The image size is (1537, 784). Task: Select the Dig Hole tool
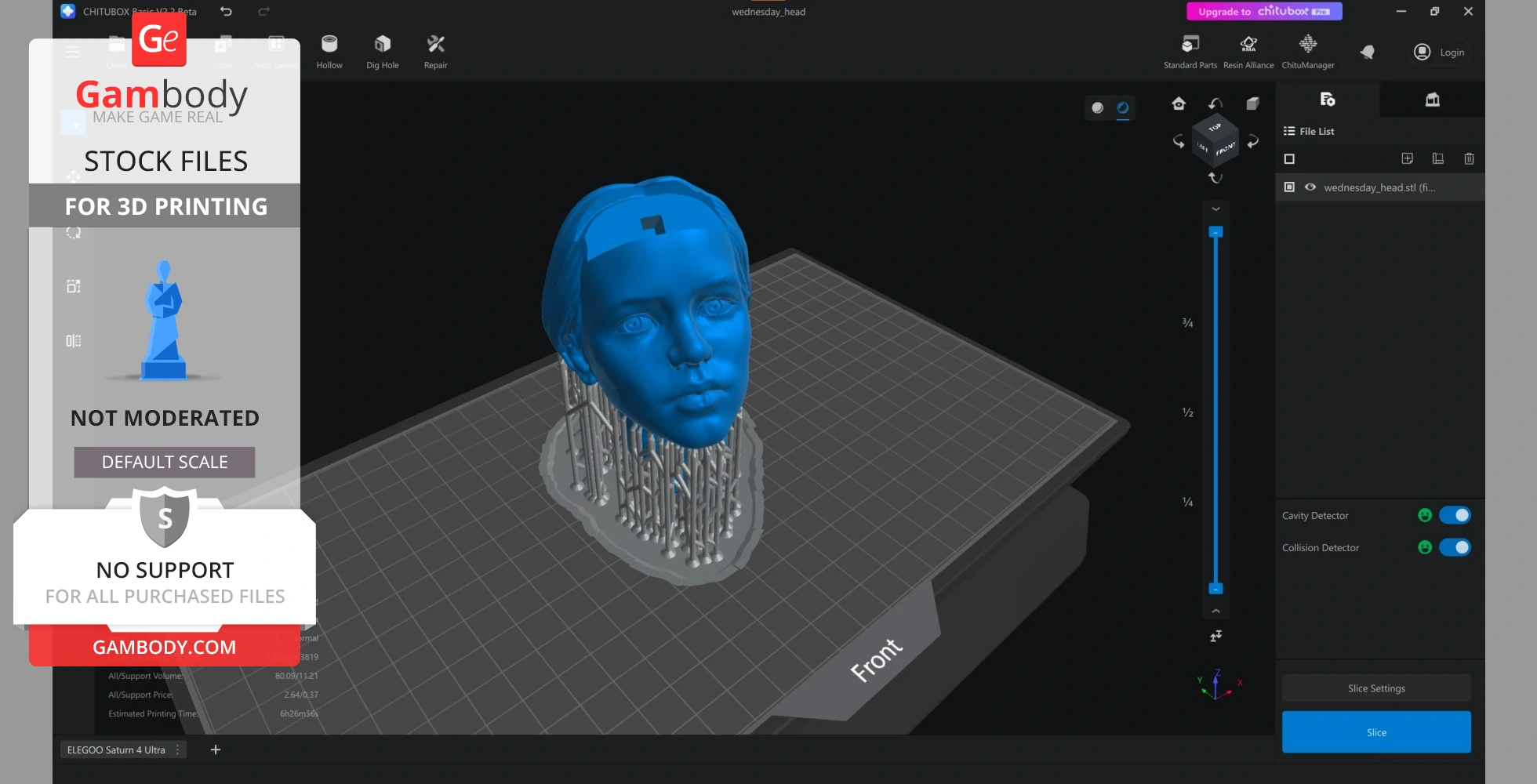tap(382, 52)
